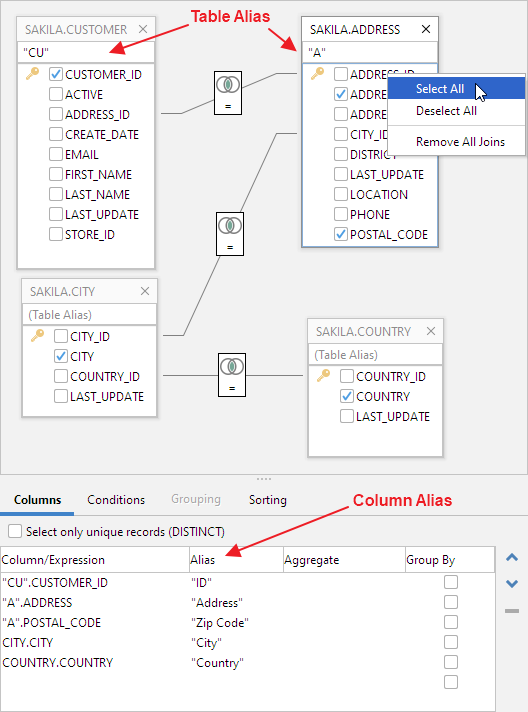Image resolution: width=528 pixels, height=712 pixels.
Task: Open the Sorting tab
Action: 267,499
